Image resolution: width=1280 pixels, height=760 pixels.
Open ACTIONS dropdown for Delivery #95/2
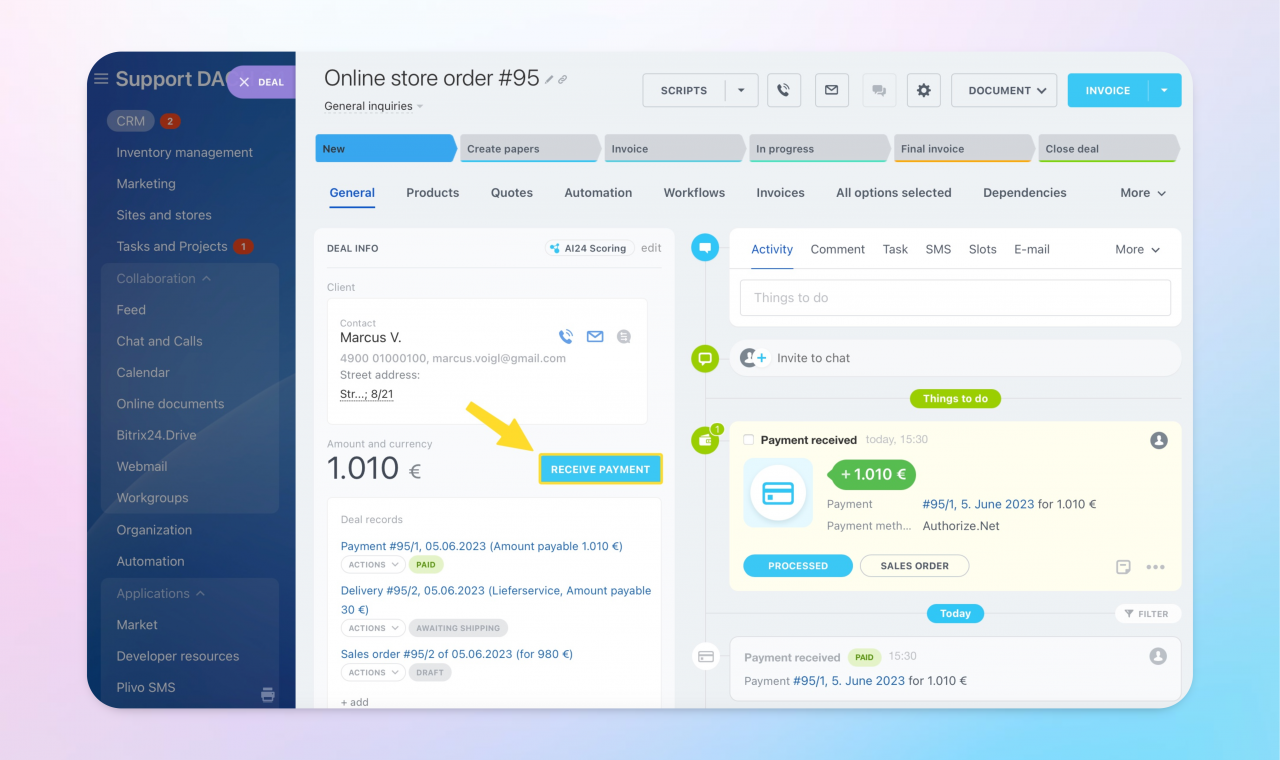(x=373, y=628)
